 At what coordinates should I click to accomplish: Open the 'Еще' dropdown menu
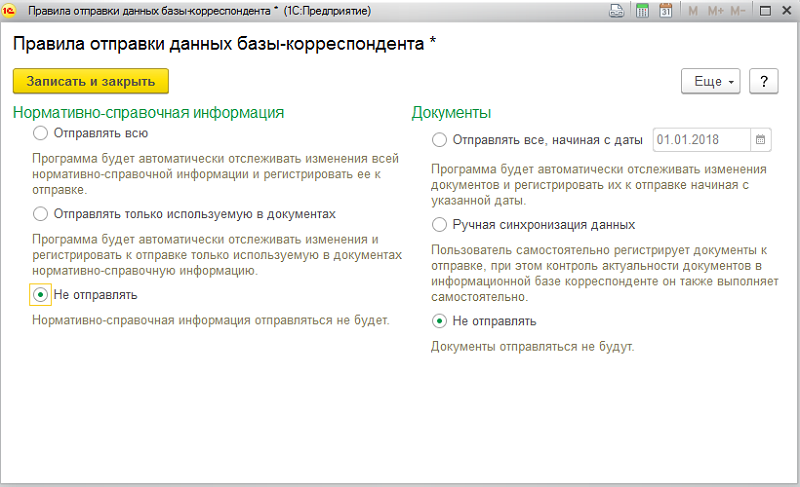point(710,81)
